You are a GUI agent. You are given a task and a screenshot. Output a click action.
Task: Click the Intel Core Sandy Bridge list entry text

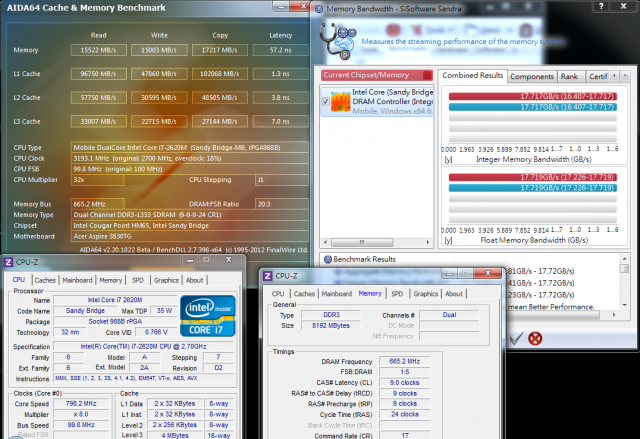[x=392, y=102]
